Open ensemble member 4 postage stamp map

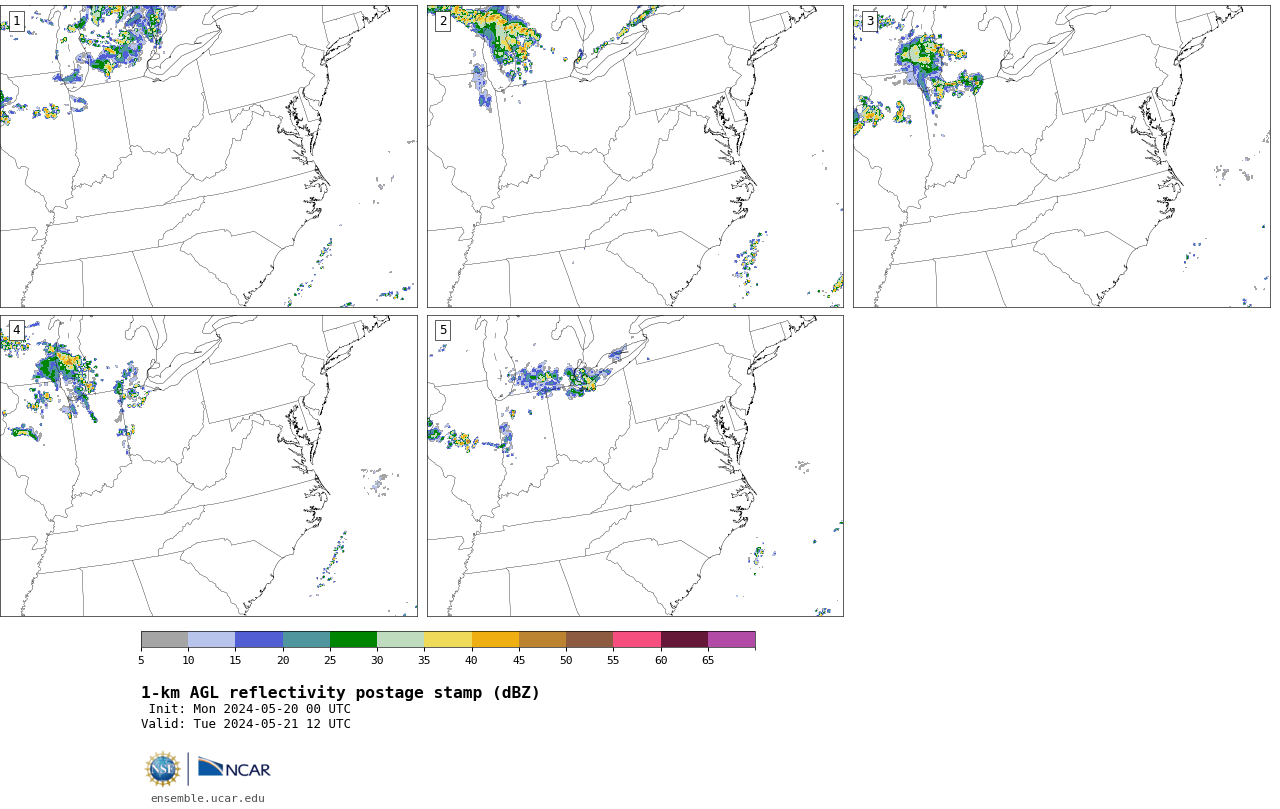208,466
